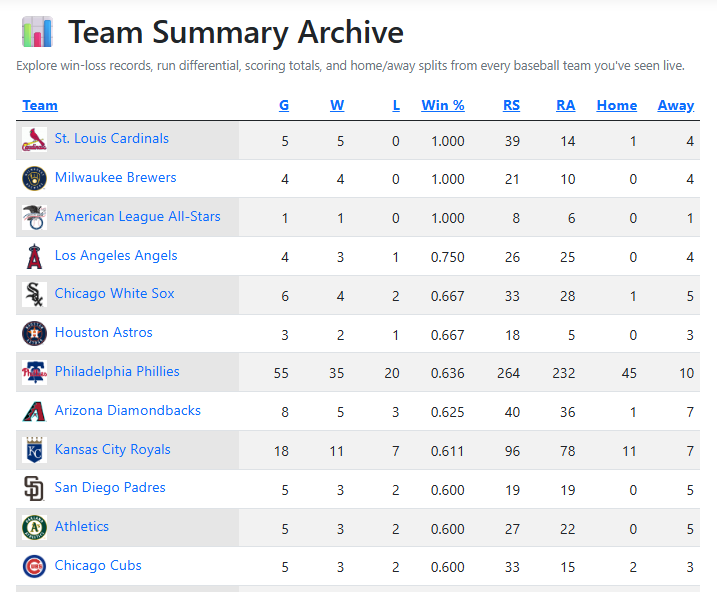The height and width of the screenshot is (592, 717).
Task: Open Los Angeles Angels team link
Action: click(x=116, y=255)
